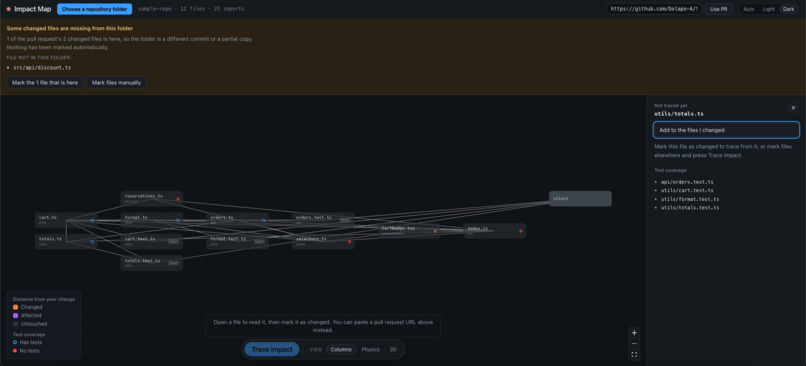This screenshot has width=806, height=366.
Task: Open the reservations.ts node
Action: click(152, 198)
